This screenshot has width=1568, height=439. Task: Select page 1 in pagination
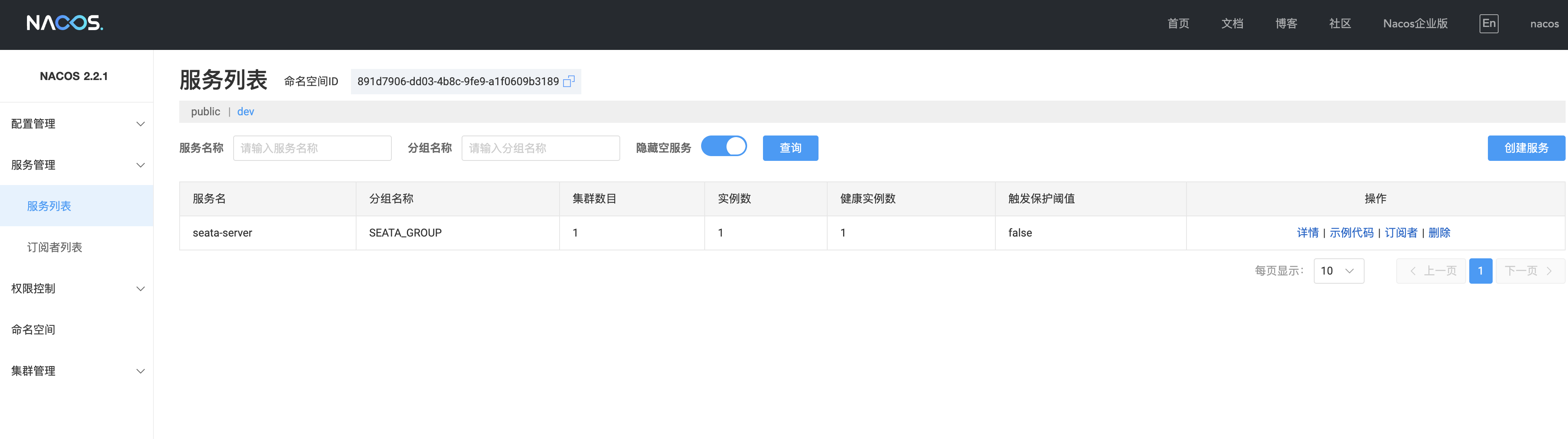point(1480,271)
